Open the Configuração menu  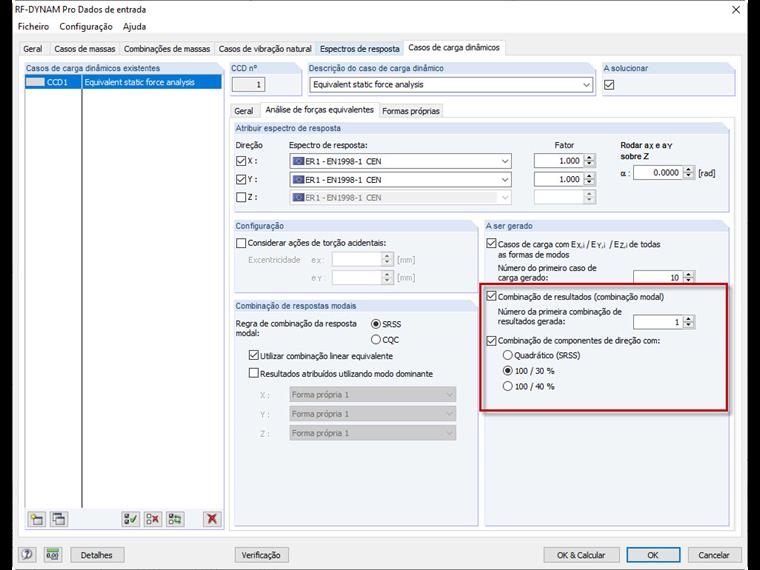click(86, 27)
